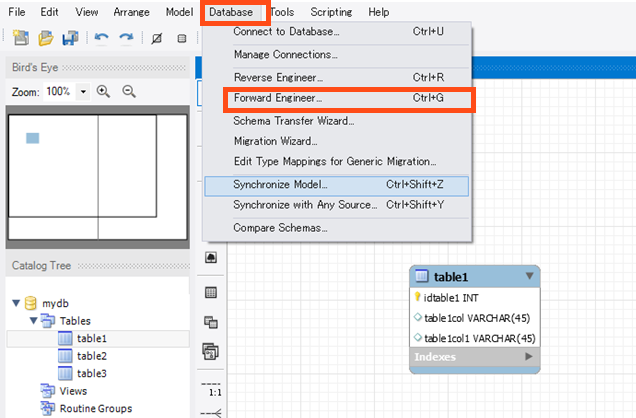Open the View menu
This screenshot has width=636, height=418.
point(86,12)
